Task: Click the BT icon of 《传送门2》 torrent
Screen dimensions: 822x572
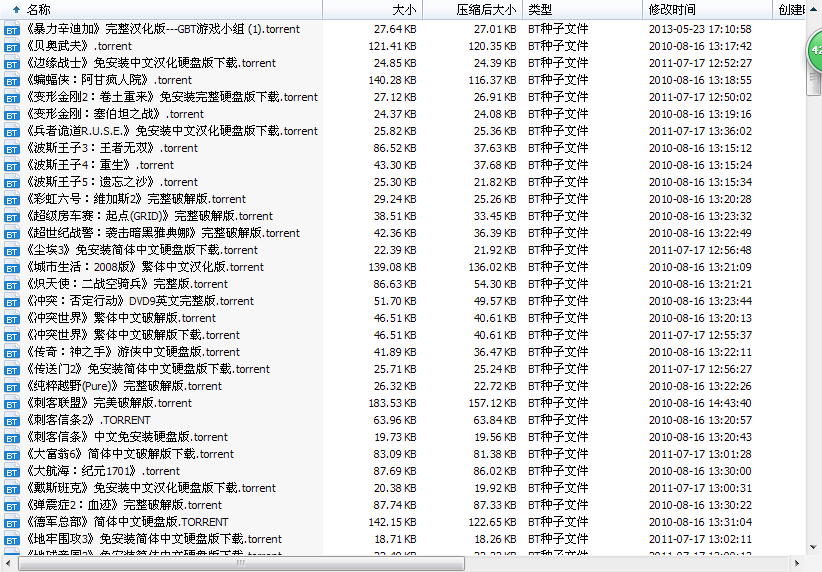Action: [12, 369]
